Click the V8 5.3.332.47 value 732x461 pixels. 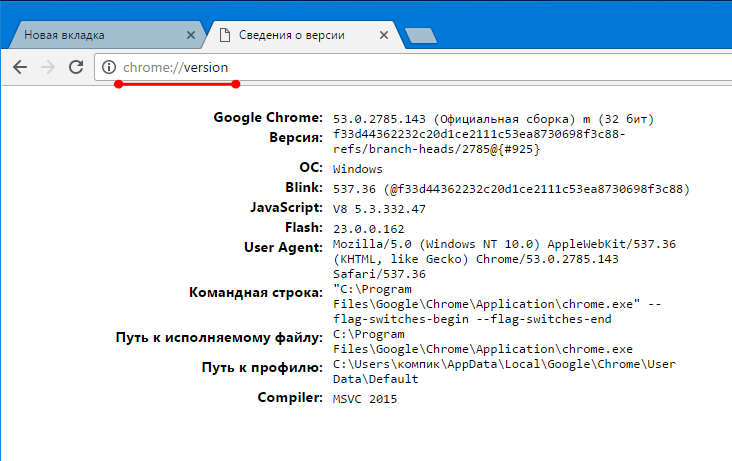379,209
